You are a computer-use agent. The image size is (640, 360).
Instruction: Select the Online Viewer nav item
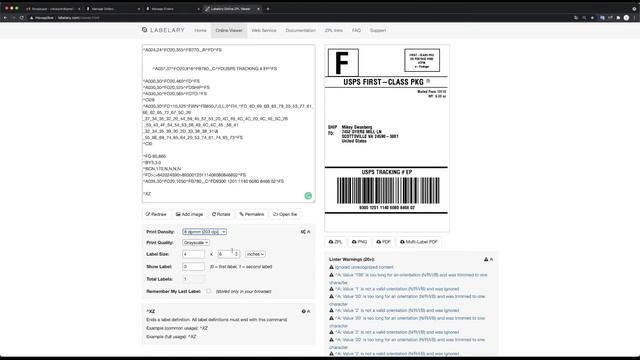point(229,31)
